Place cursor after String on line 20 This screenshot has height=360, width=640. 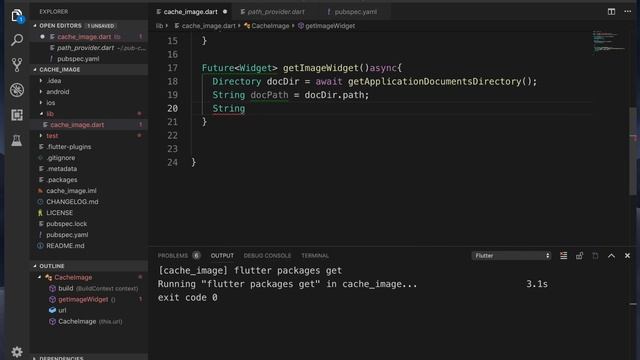pos(246,109)
